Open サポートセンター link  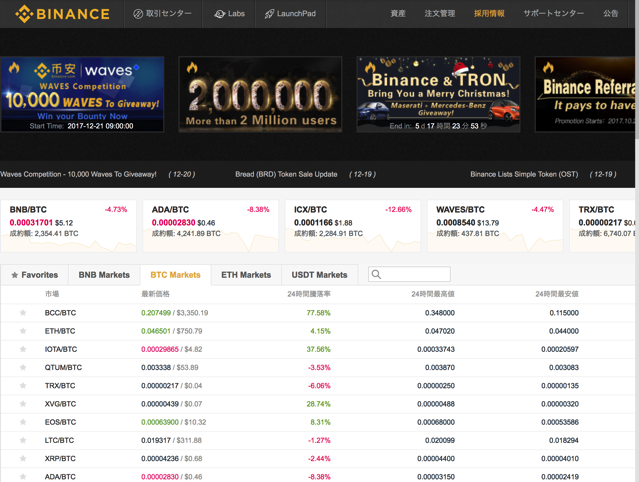tap(553, 14)
